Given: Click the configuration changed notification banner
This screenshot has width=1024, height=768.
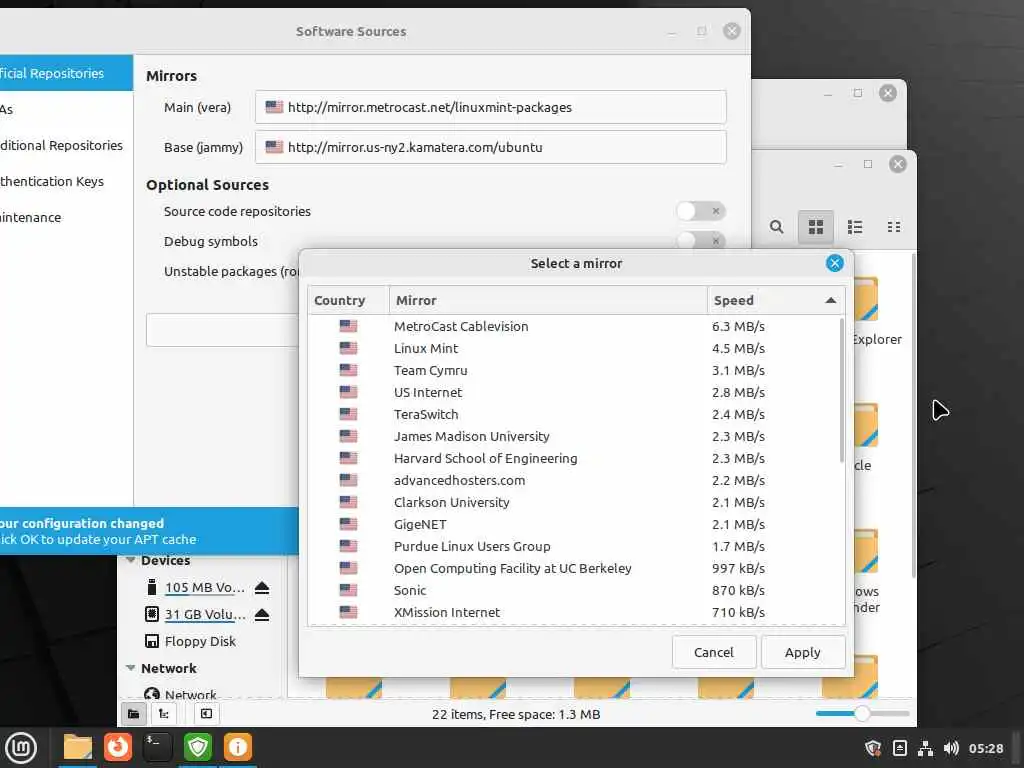Looking at the screenshot, I should pyautogui.click(x=149, y=531).
